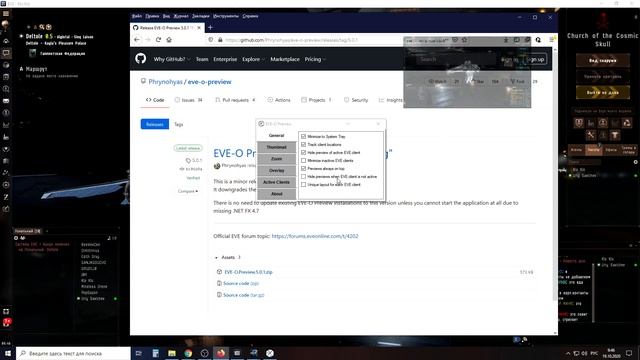Enable Hide previews when EVE client not active

[x=303, y=176]
